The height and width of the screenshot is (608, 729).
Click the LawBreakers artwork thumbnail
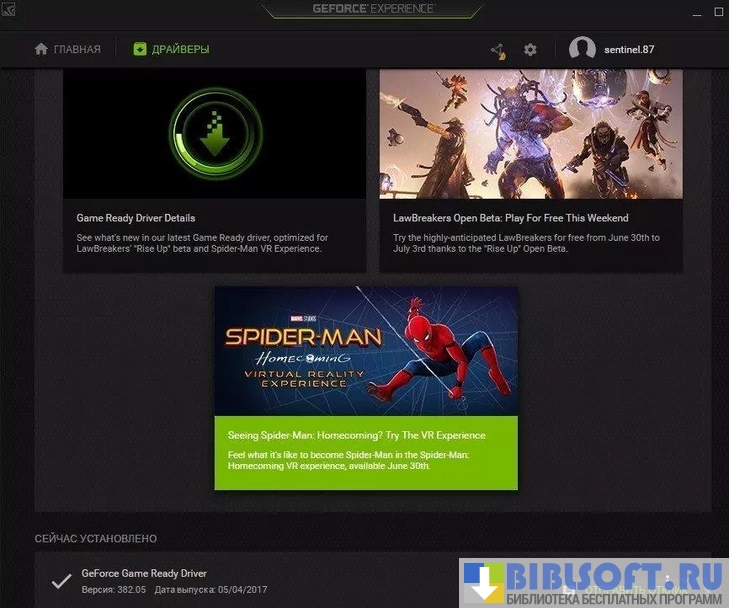531,134
